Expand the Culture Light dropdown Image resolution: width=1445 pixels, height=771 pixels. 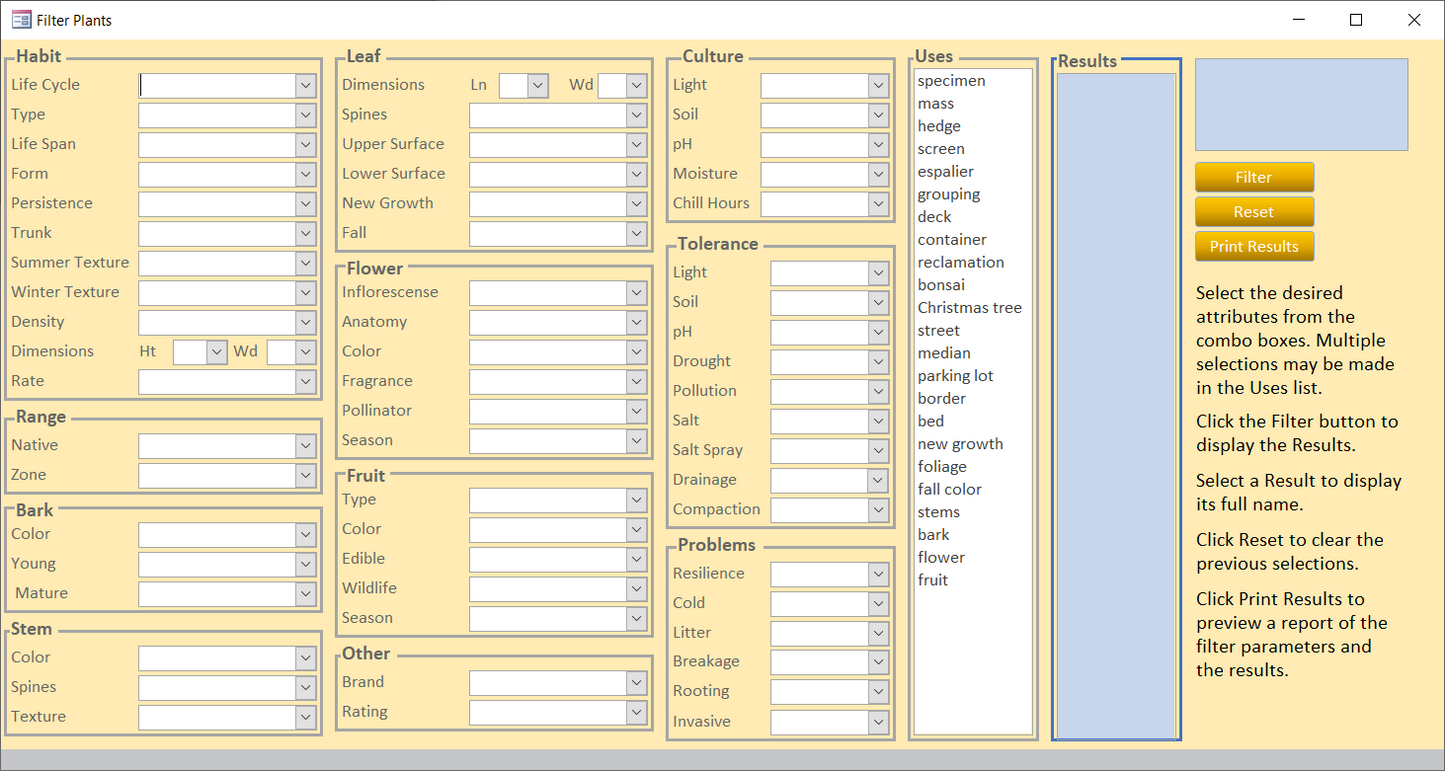[878, 86]
